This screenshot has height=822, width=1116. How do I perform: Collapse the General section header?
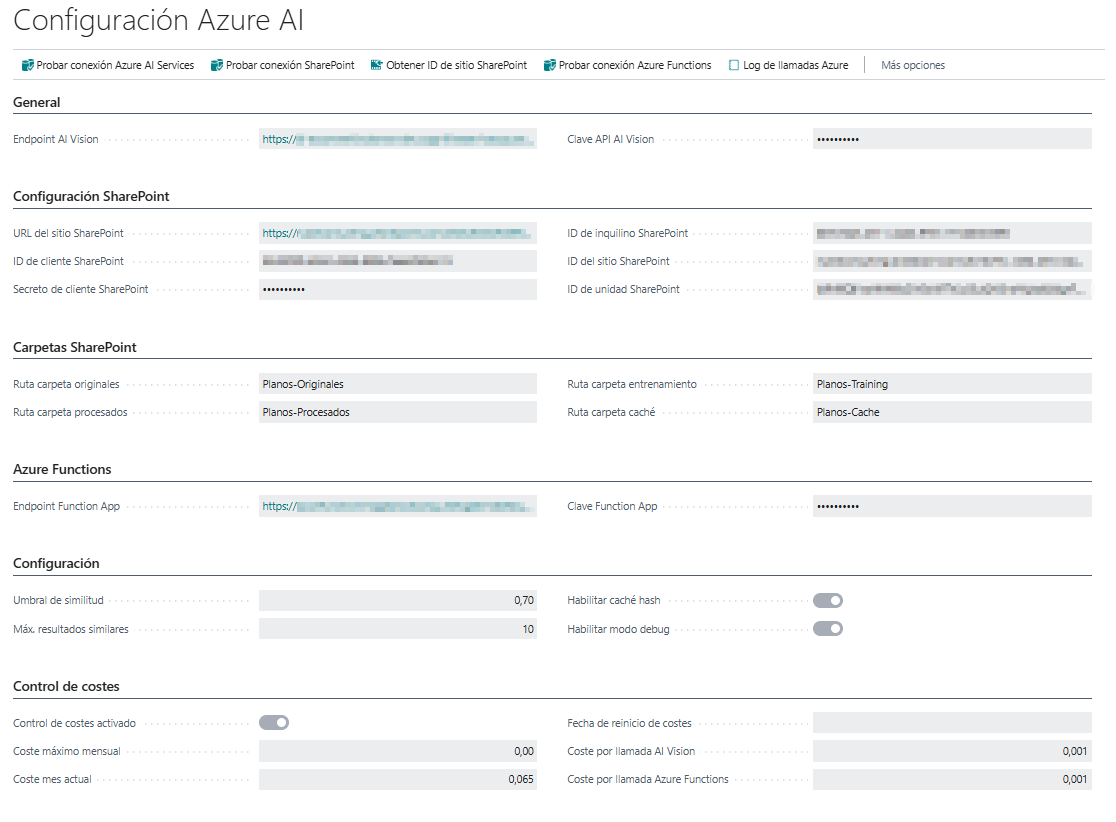click(x=36, y=102)
